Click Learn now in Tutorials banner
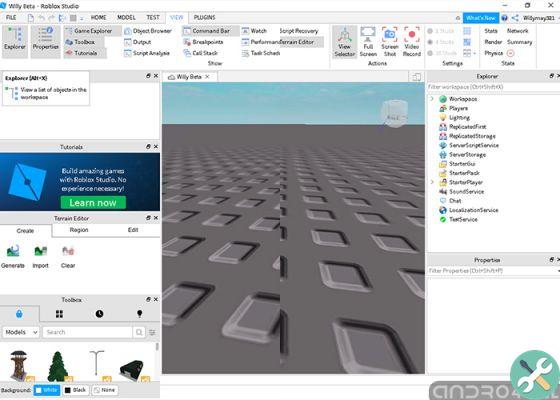560x400 pixels. 93,202
